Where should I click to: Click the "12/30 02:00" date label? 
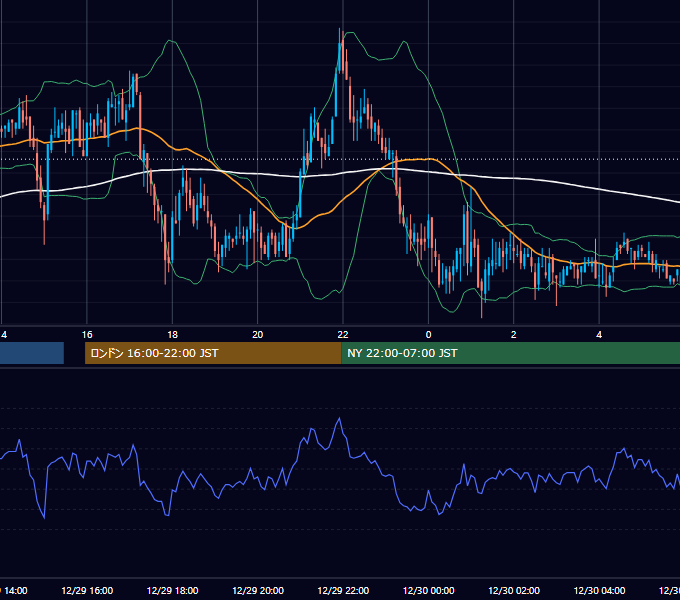tap(514, 591)
